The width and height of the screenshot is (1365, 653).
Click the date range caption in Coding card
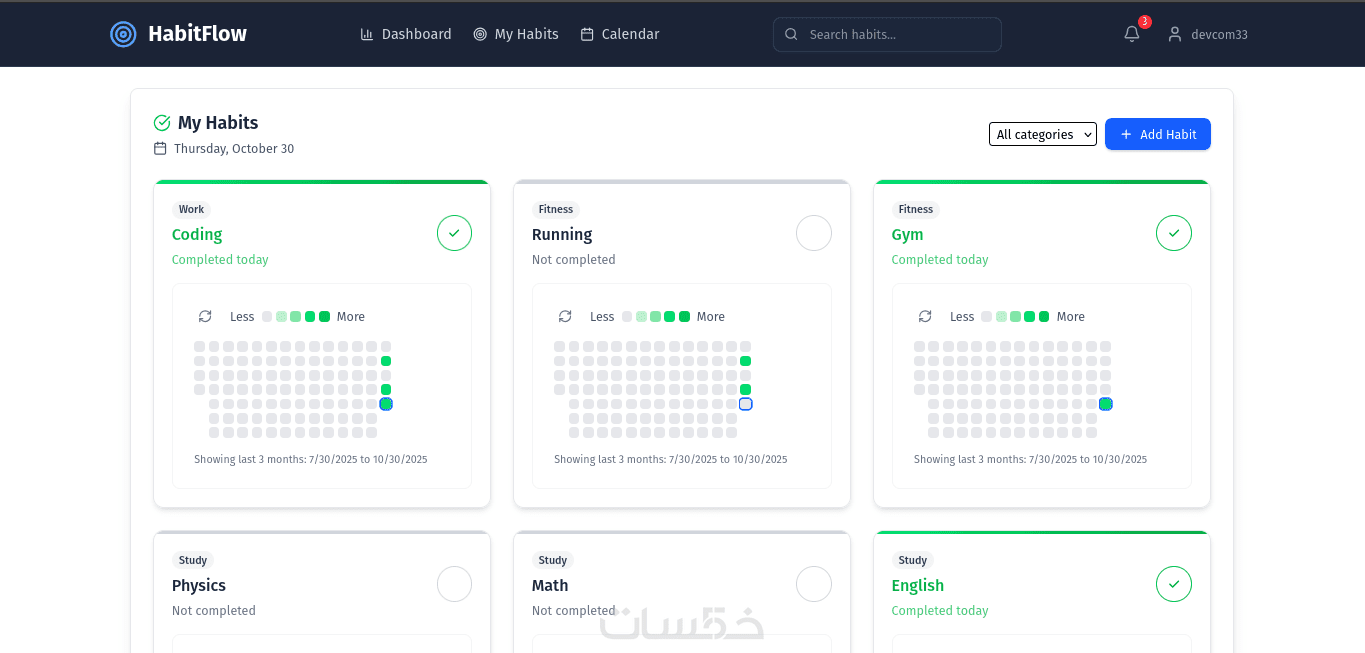(311, 459)
